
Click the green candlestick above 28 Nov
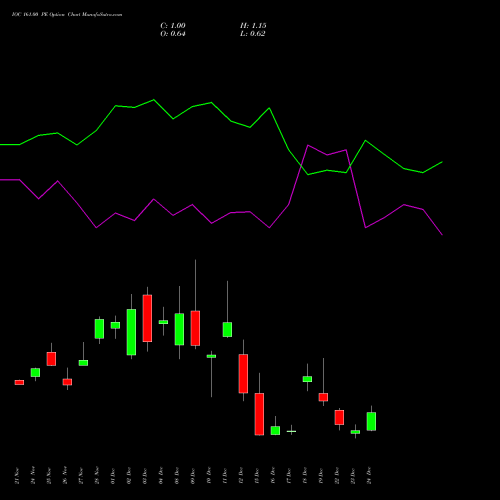[99, 329]
